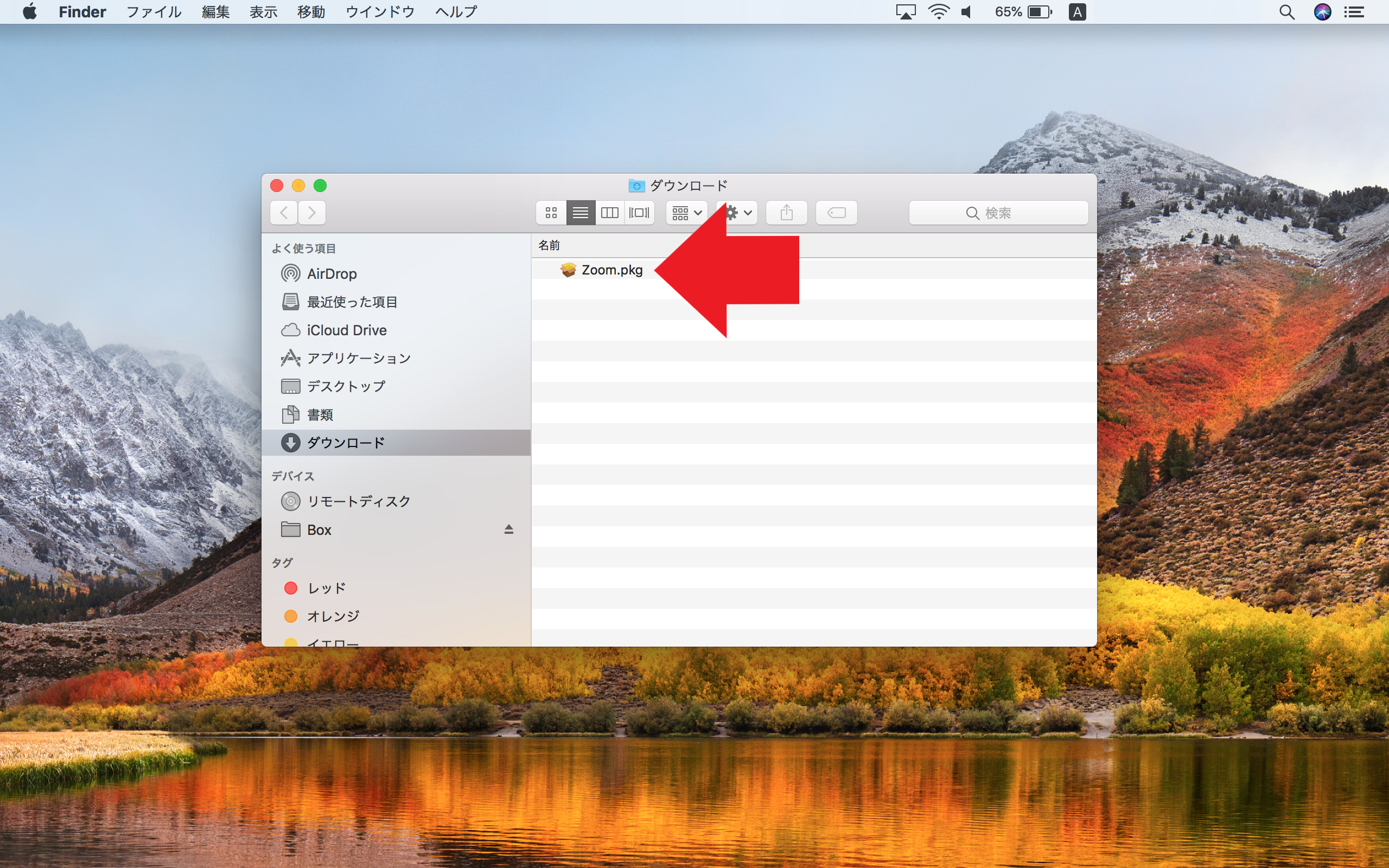Screen dimensions: 1389x868
Task: Click the Edit Tags toolbar icon
Action: (x=836, y=213)
